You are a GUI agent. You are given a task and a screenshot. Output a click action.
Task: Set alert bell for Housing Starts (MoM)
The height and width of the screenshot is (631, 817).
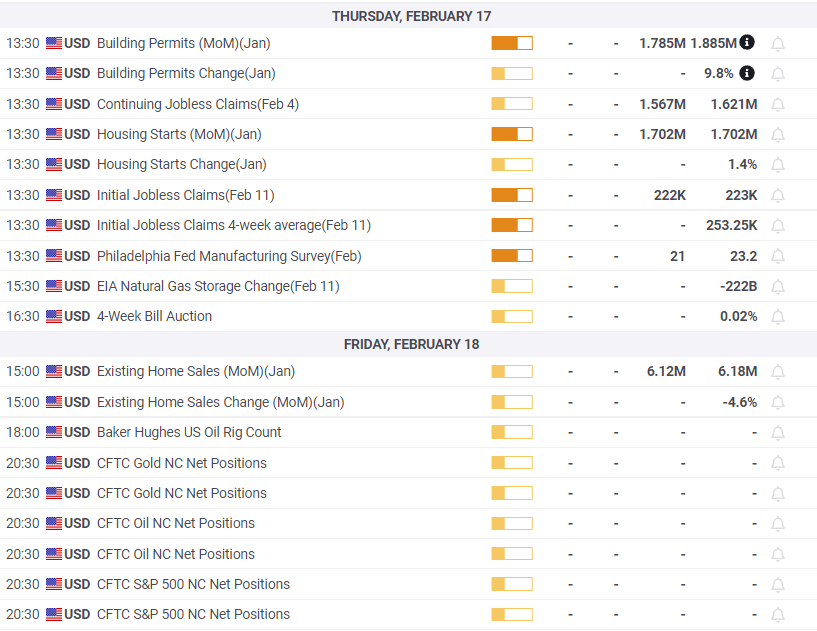click(777, 134)
